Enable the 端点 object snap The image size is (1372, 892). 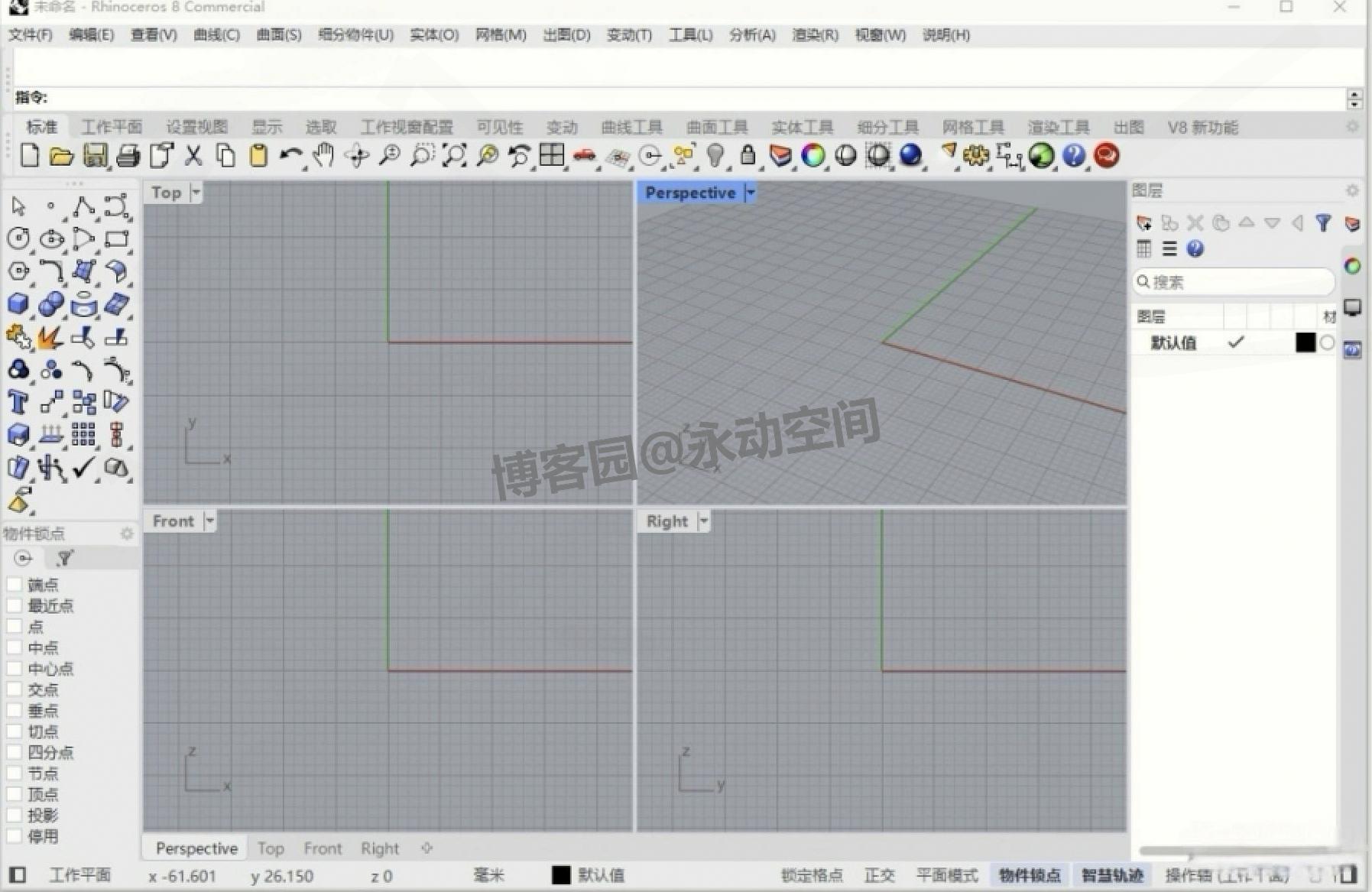15,583
